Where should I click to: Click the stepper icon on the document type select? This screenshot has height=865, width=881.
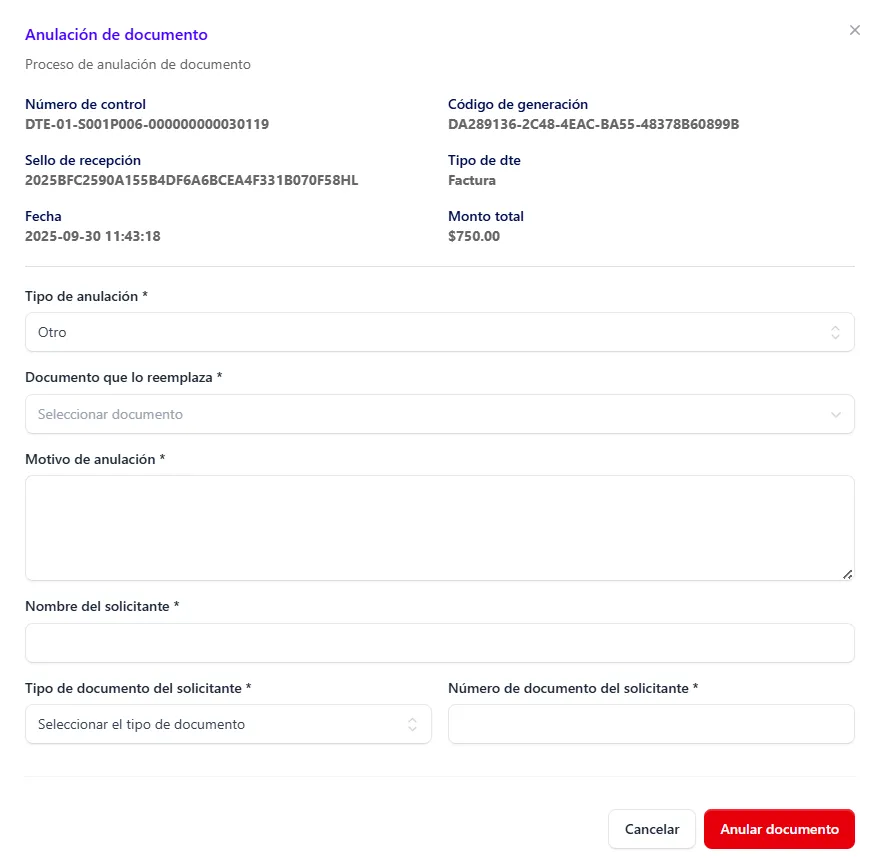click(x=411, y=724)
